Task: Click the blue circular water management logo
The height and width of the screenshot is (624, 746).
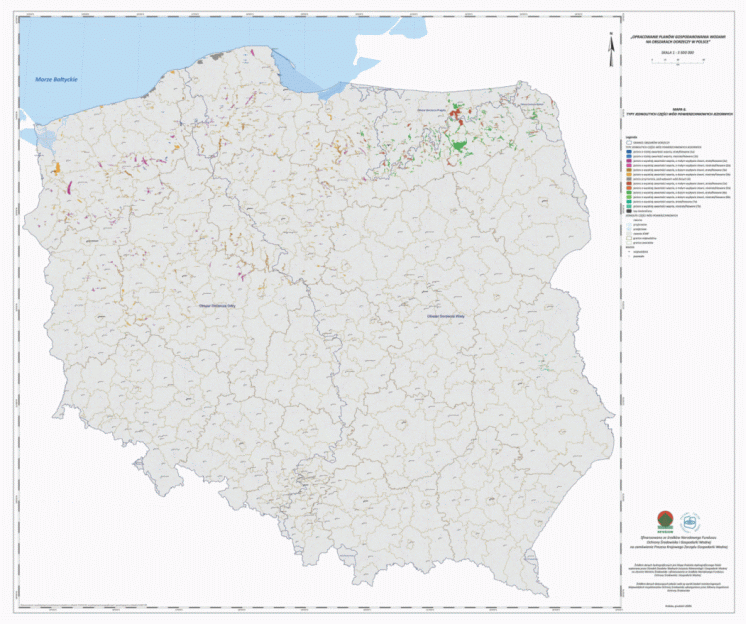Action: tap(690, 521)
